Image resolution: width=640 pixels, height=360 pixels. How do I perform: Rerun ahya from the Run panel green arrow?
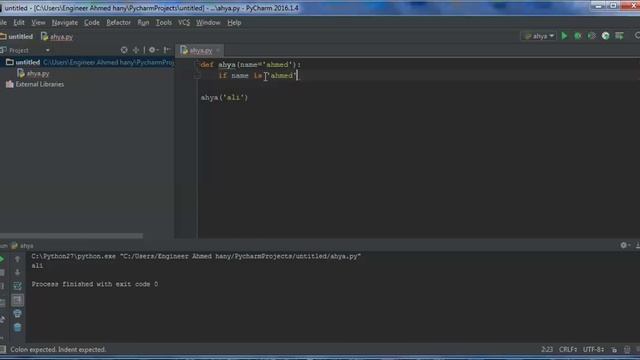point(2,259)
